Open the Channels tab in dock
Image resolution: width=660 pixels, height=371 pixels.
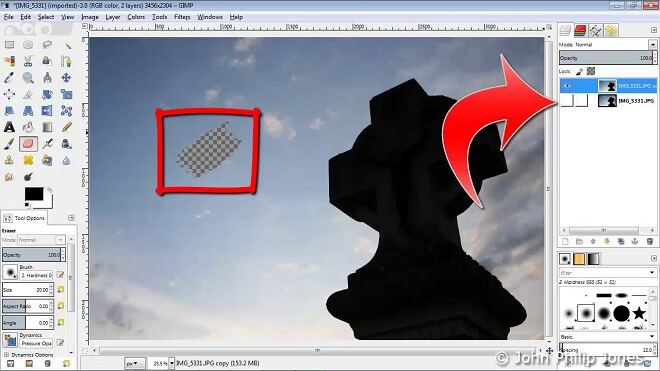(580, 30)
